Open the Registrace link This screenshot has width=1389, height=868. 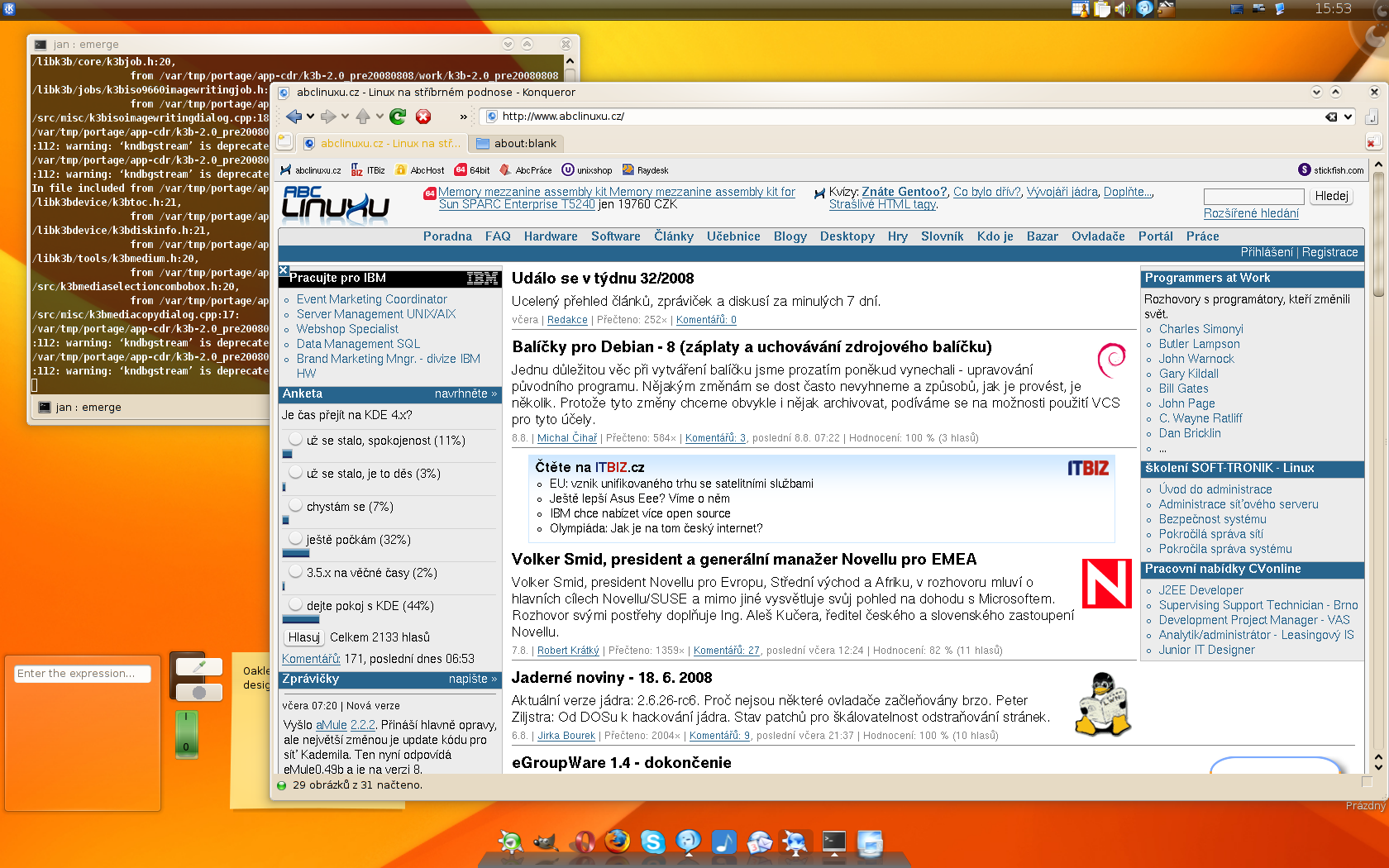pyautogui.click(x=1329, y=252)
